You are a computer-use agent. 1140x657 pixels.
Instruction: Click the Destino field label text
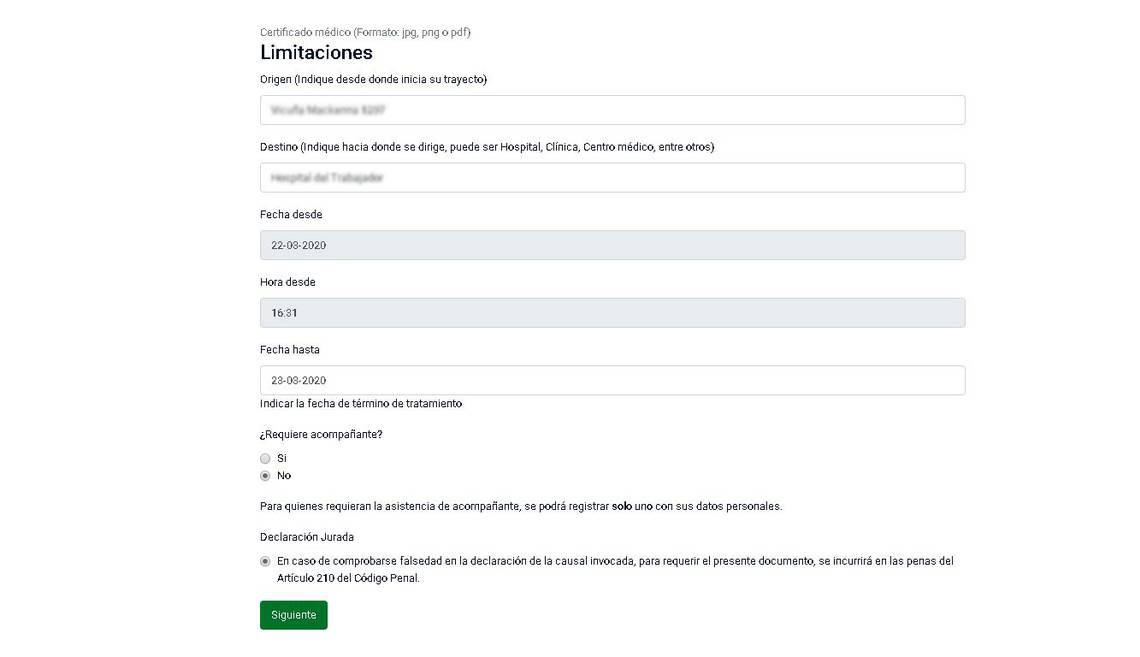[487, 147]
